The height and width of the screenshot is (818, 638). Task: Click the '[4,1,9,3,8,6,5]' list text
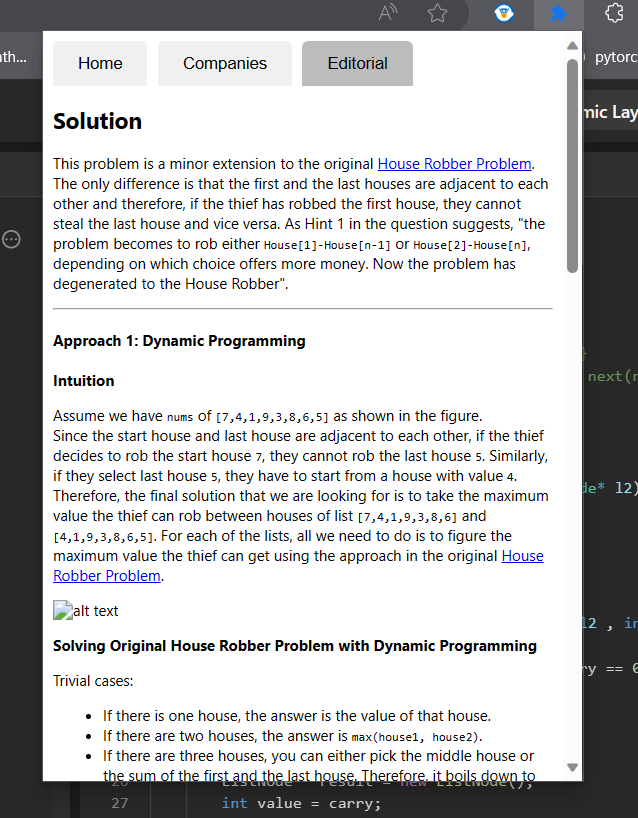pyautogui.click(x=103, y=537)
